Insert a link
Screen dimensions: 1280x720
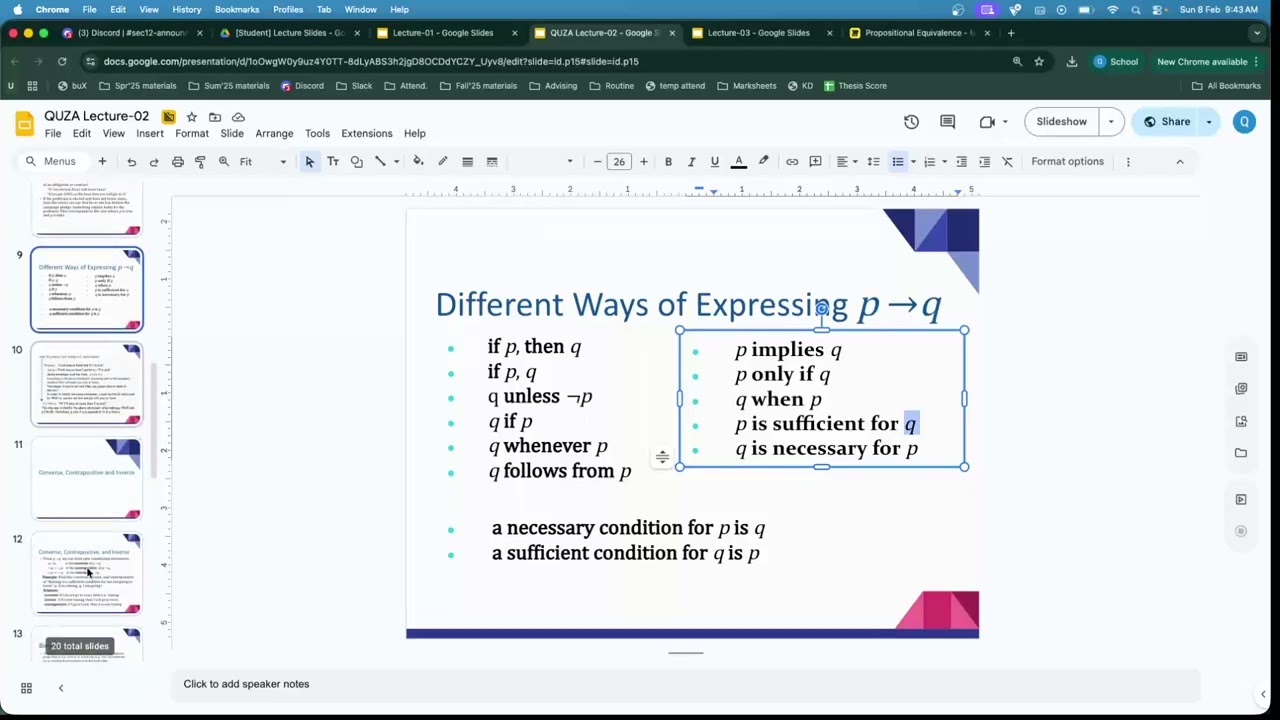(x=792, y=161)
